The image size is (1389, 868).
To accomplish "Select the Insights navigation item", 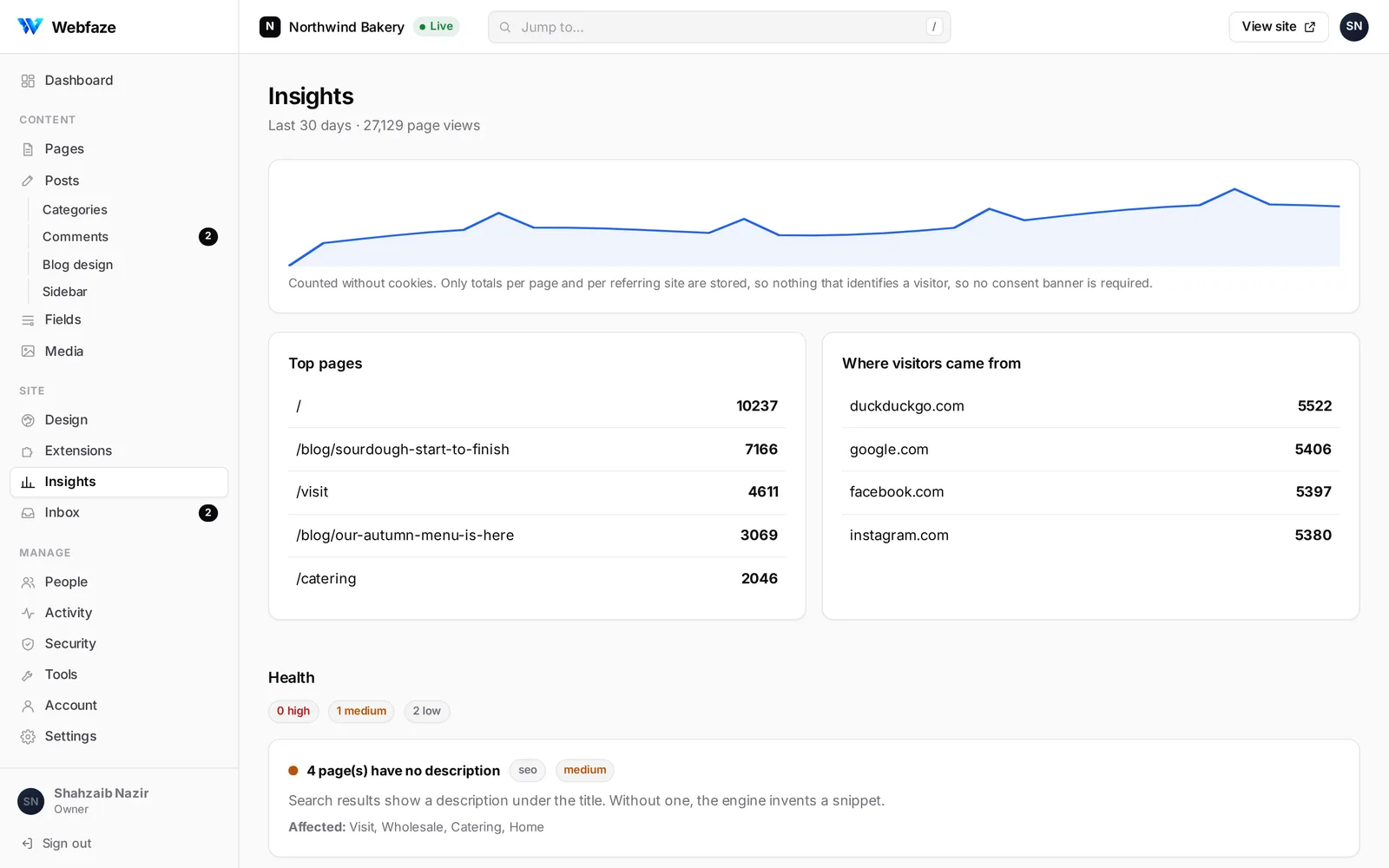I will pos(119,483).
